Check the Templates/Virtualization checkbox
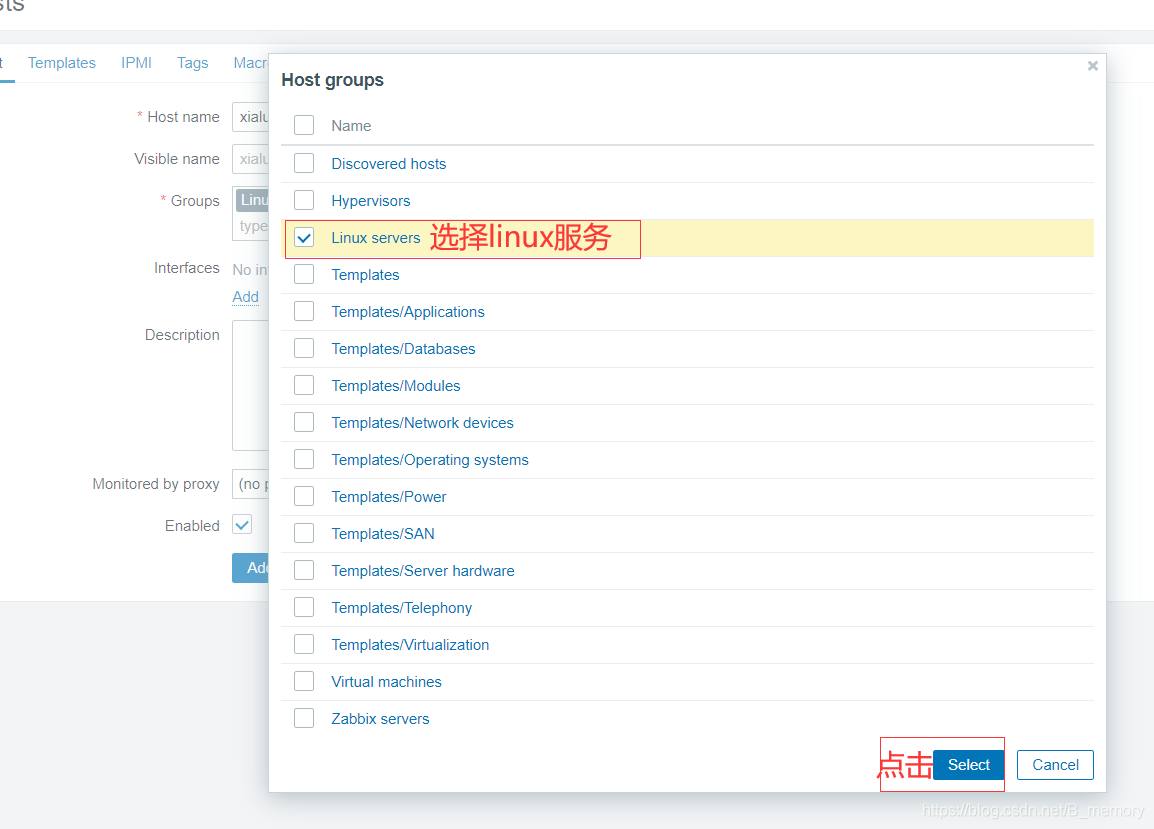The height and width of the screenshot is (829, 1154). (304, 644)
